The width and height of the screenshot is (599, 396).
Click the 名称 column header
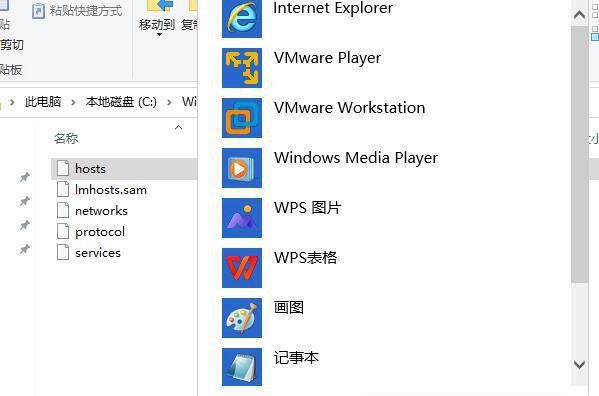coord(66,138)
